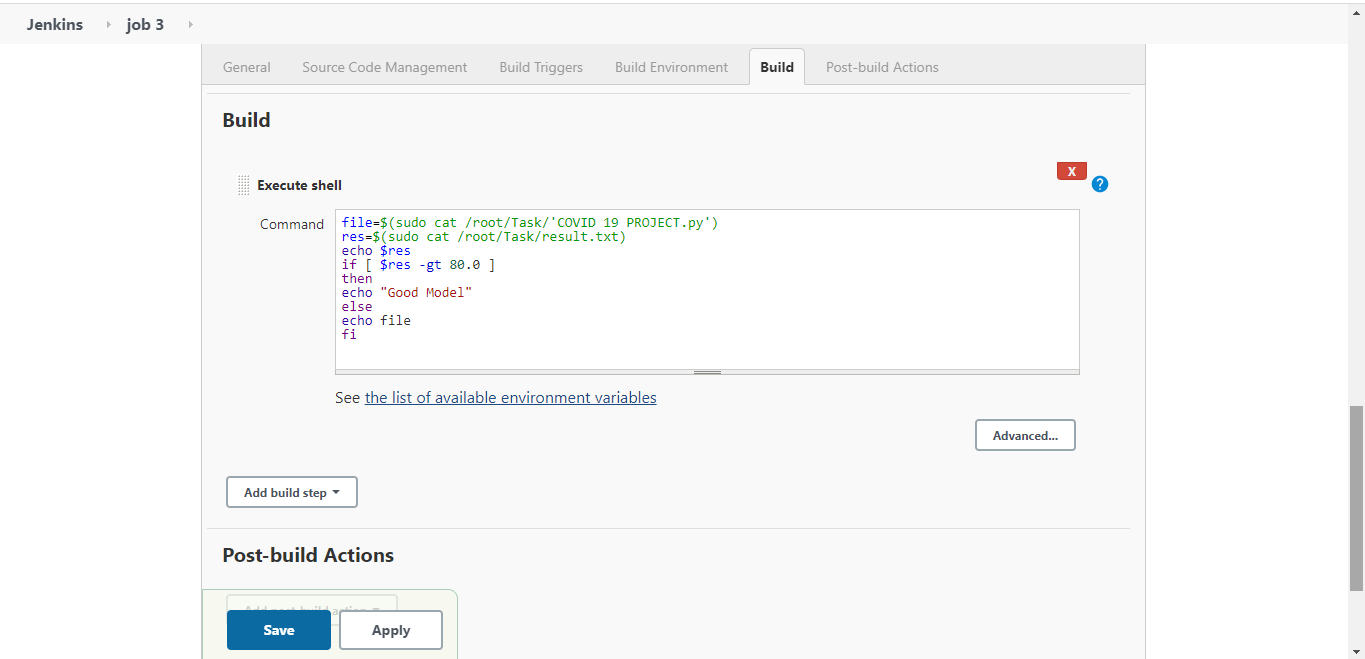Open the Build Environment tab
Screen dimensions: 1365x659
pyautogui.click(x=671, y=66)
